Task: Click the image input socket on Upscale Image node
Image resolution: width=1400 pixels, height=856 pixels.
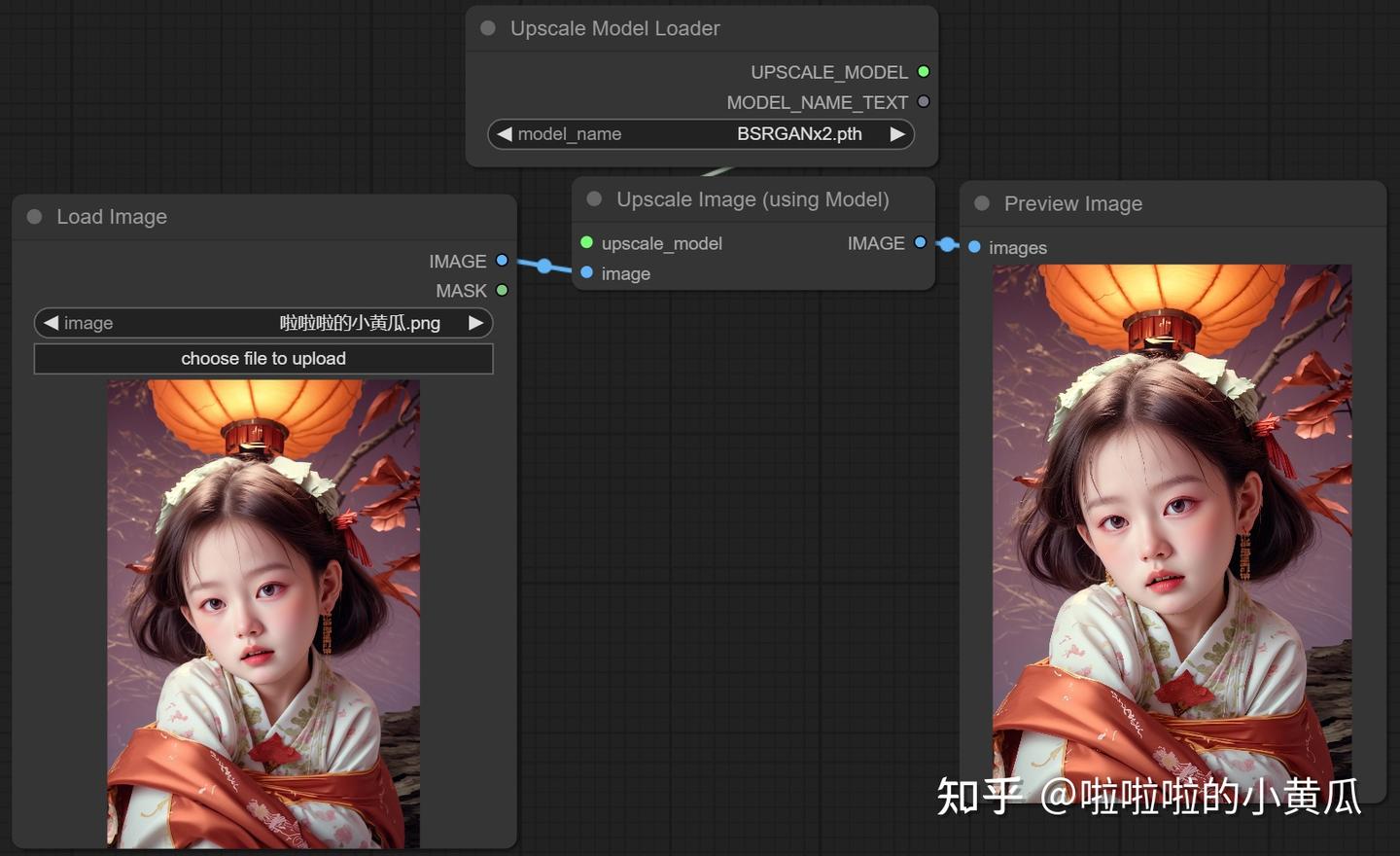Action: tap(587, 273)
